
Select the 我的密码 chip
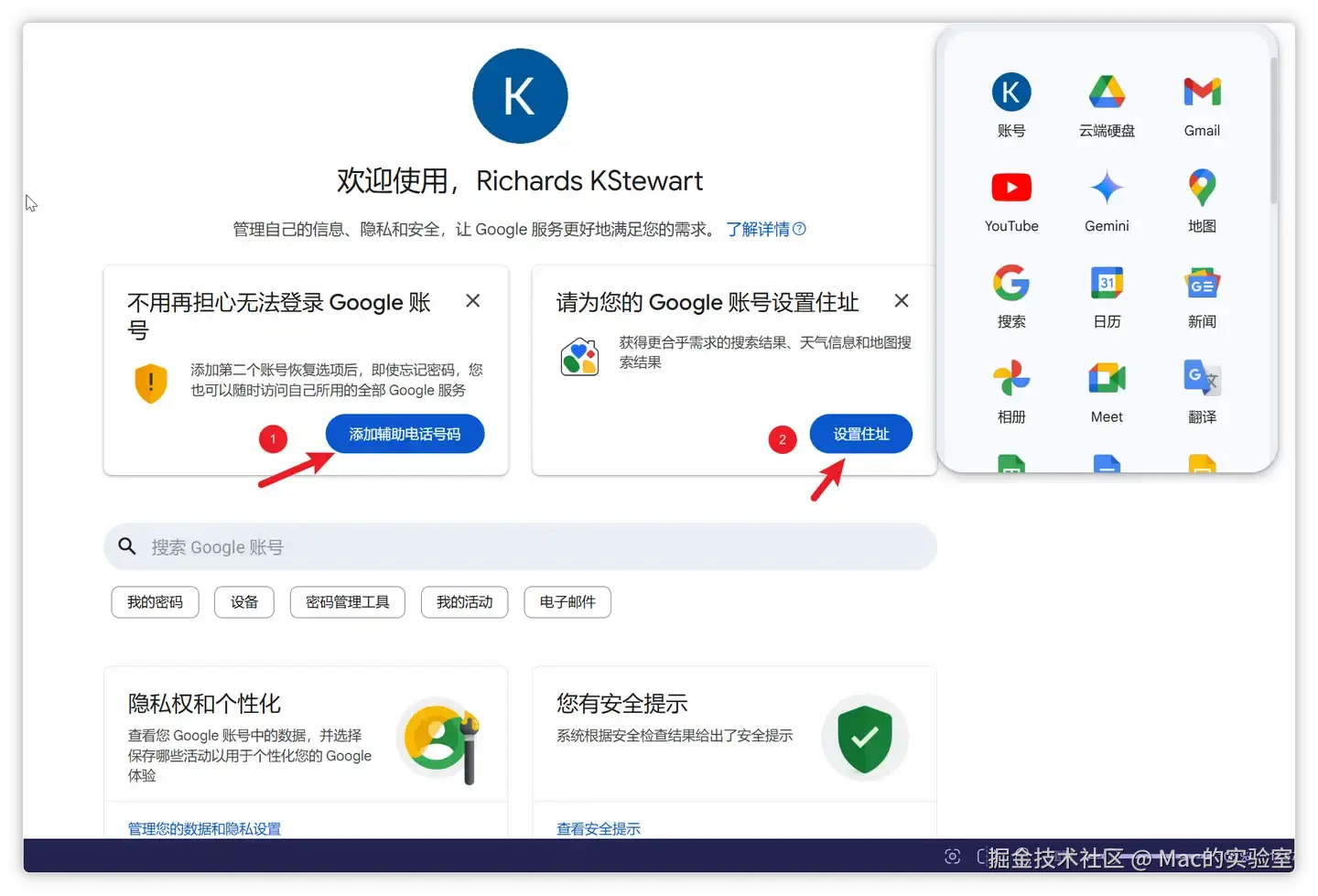click(155, 602)
